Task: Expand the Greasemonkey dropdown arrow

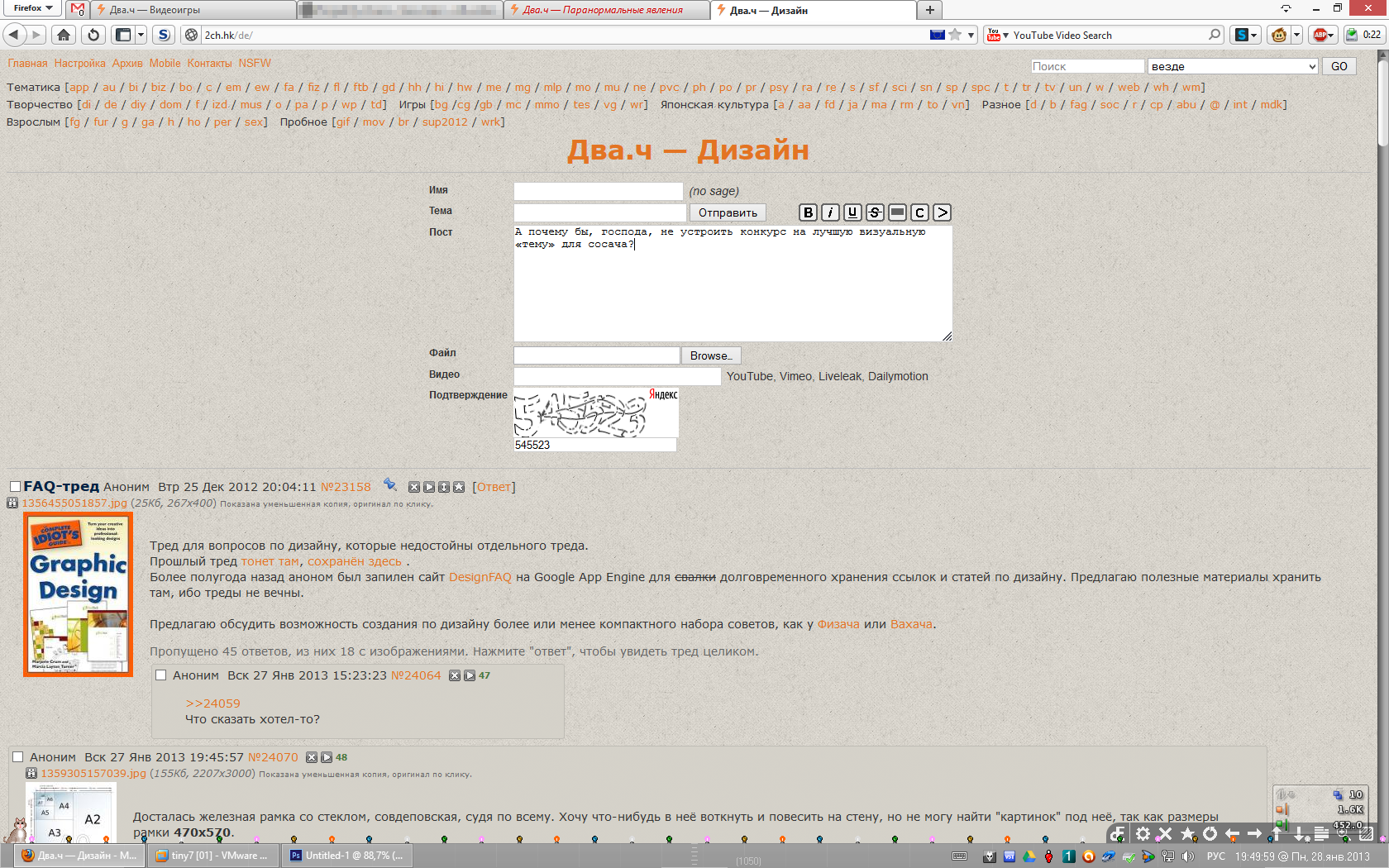Action: coord(1296,35)
